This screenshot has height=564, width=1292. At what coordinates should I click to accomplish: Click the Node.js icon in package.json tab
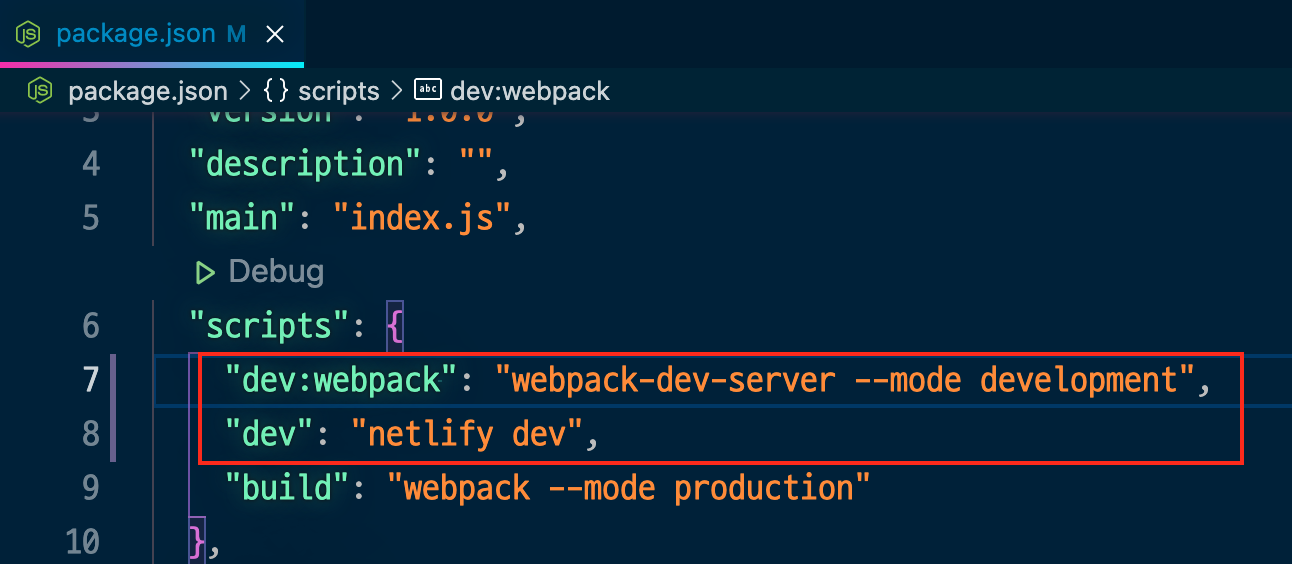28,35
